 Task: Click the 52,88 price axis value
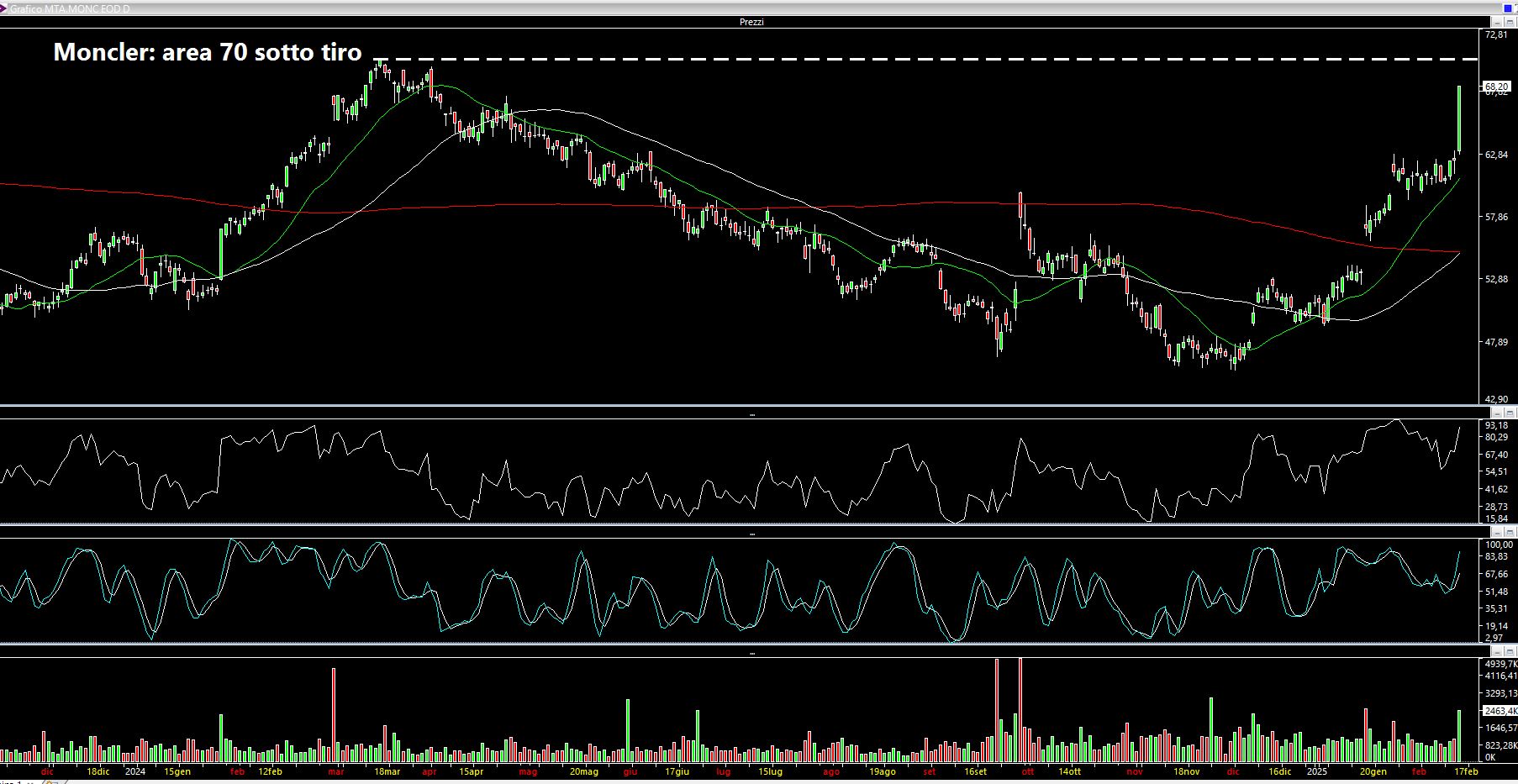pos(1496,279)
